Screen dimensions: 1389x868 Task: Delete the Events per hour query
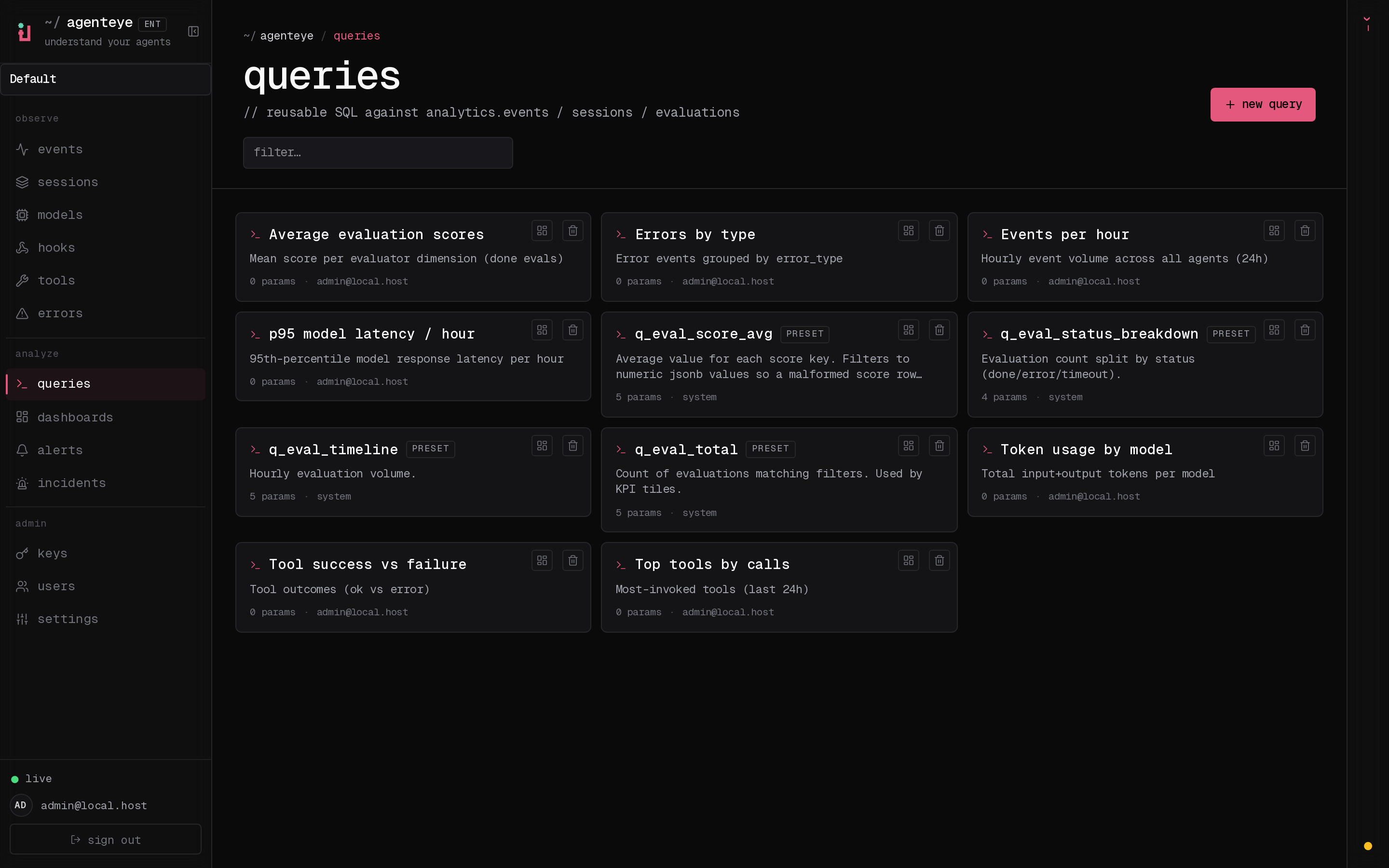coord(1305,231)
